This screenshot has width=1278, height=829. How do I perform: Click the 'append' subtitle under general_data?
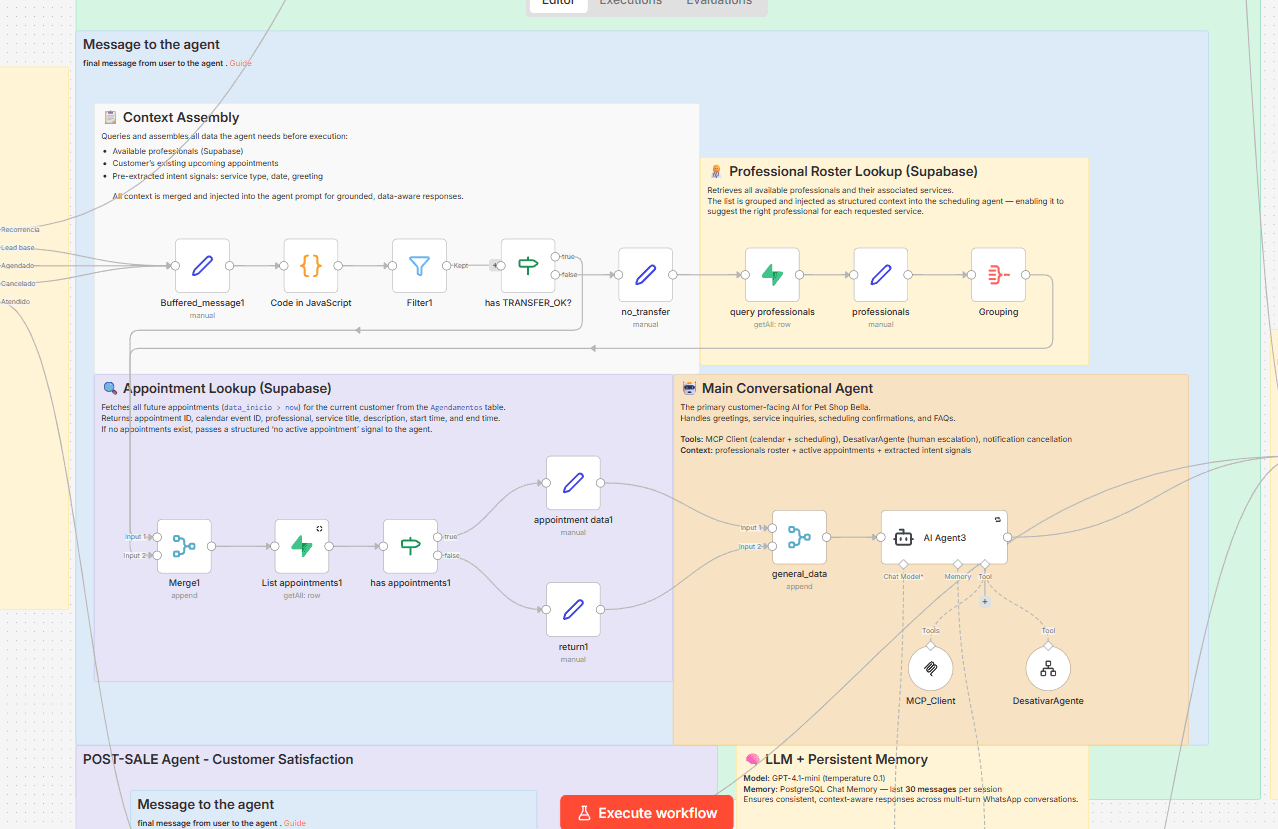coord(799,587)
